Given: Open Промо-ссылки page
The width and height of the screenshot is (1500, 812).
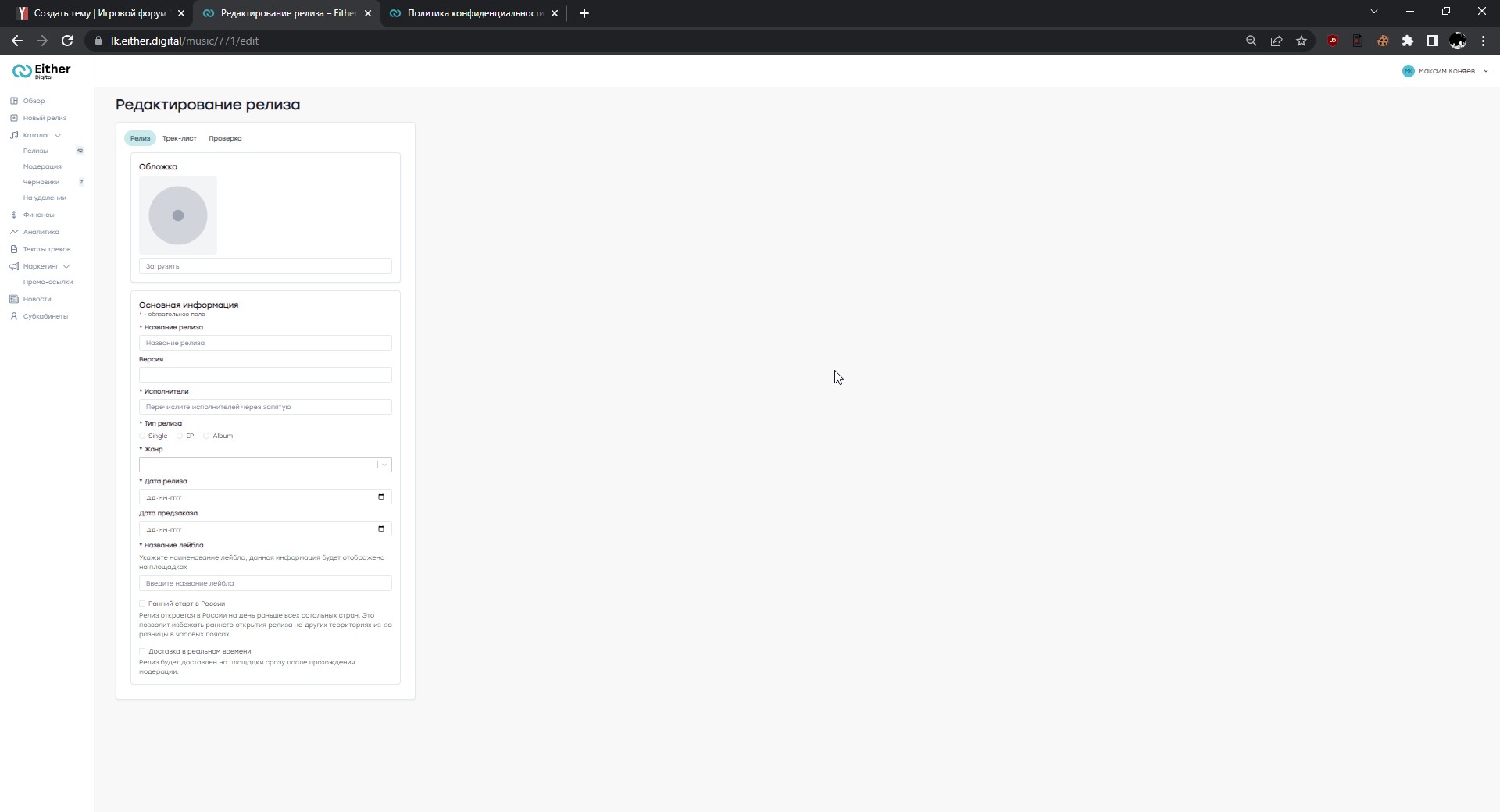Looking at the screenshot, I should tap(48, 282).
